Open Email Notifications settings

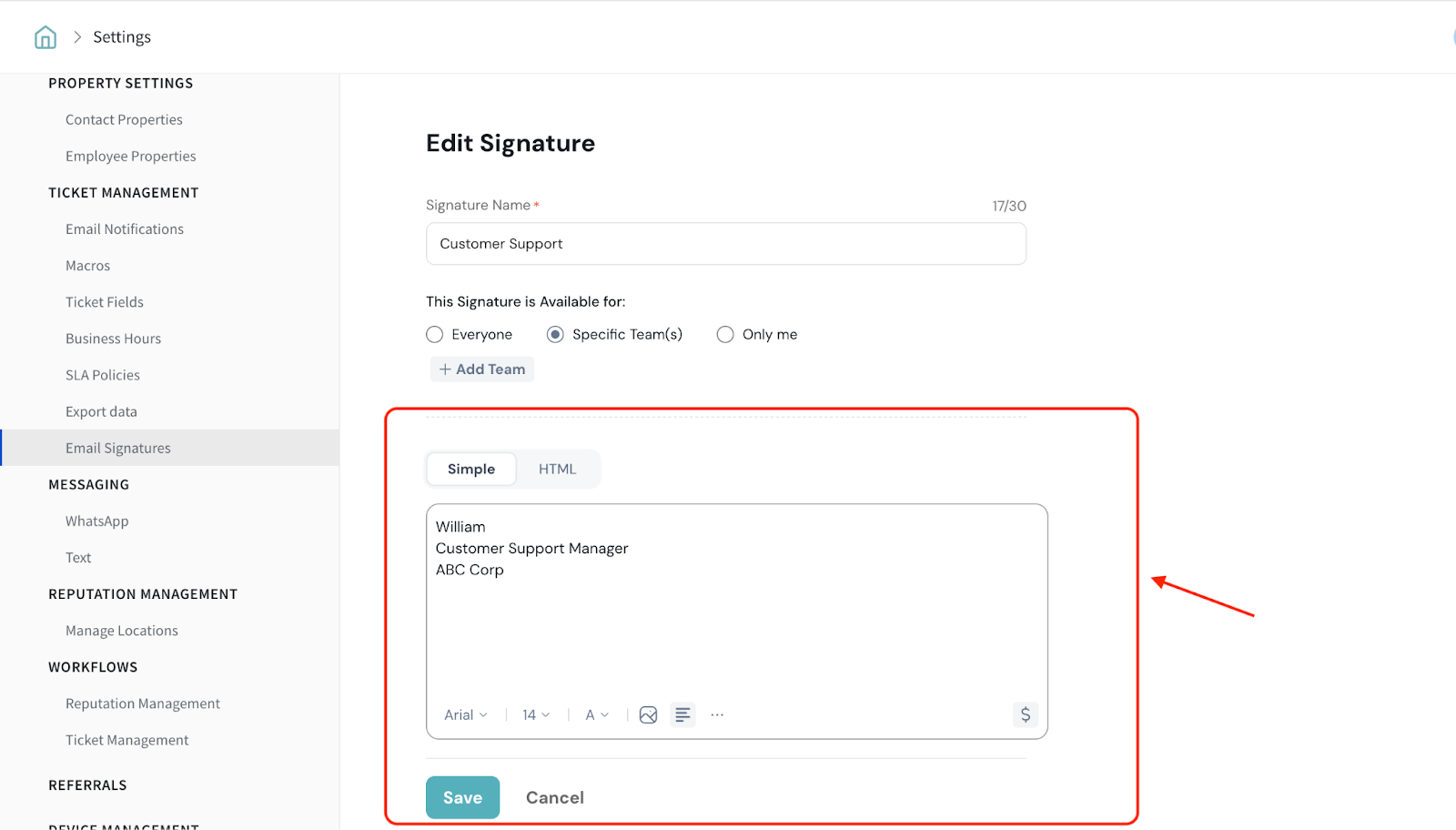tap(125, 229)
